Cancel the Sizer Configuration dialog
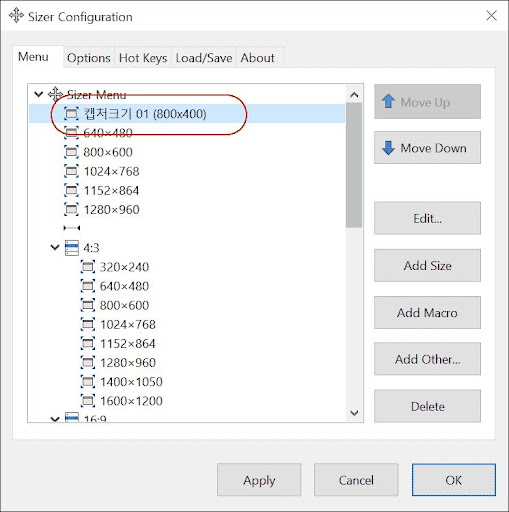 356,480
